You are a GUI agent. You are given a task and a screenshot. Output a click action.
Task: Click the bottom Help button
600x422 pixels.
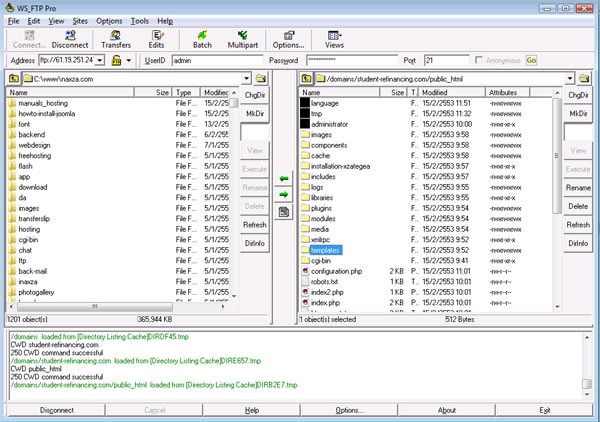(x=252, y=410)
